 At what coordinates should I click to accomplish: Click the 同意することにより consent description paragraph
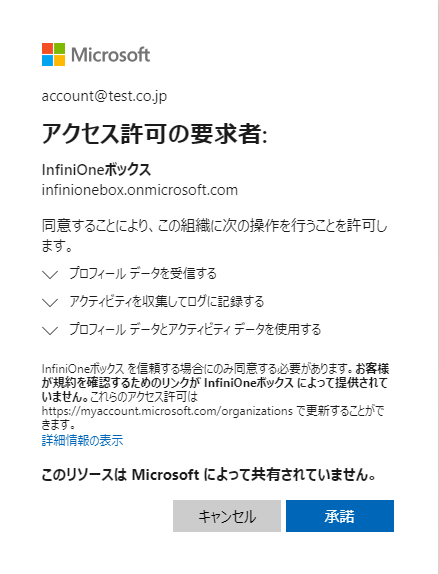[x=215, y=235]
